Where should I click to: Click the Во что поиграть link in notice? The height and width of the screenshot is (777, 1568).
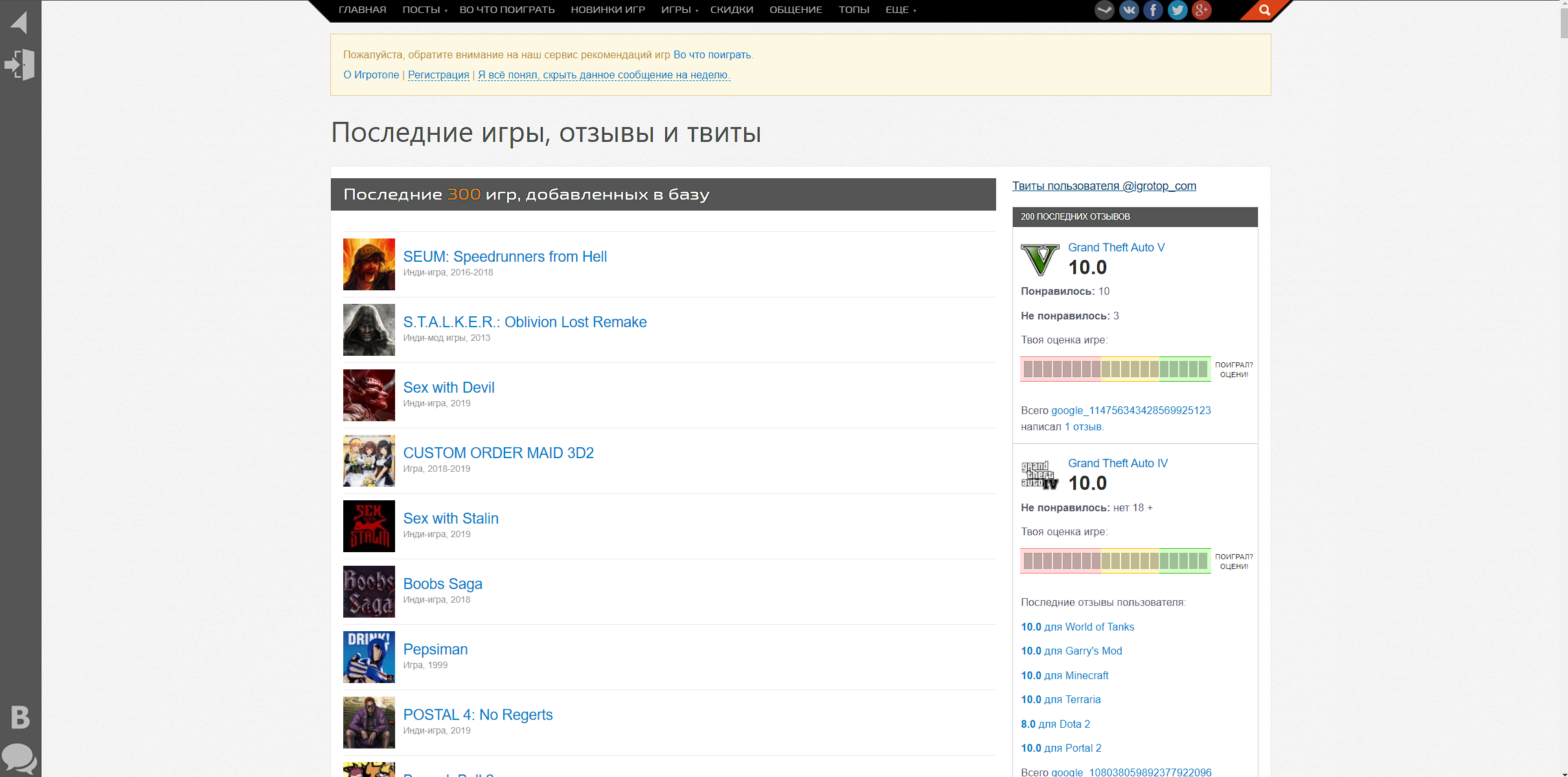(x=712, y=54)
